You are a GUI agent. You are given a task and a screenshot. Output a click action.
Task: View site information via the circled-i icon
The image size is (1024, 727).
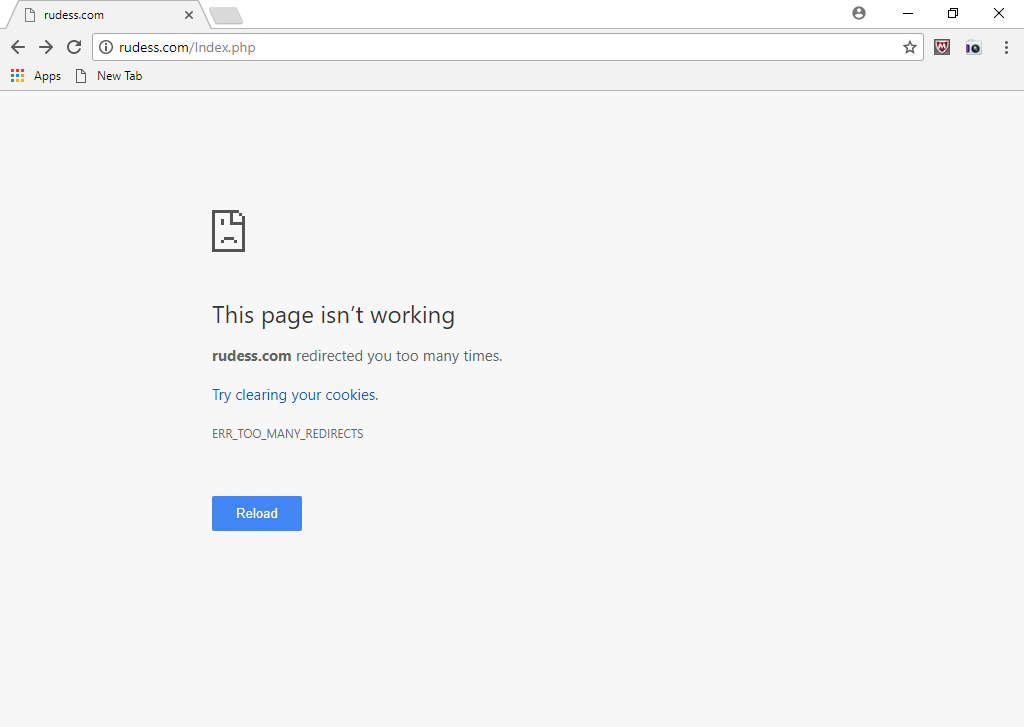pos(105,46)
